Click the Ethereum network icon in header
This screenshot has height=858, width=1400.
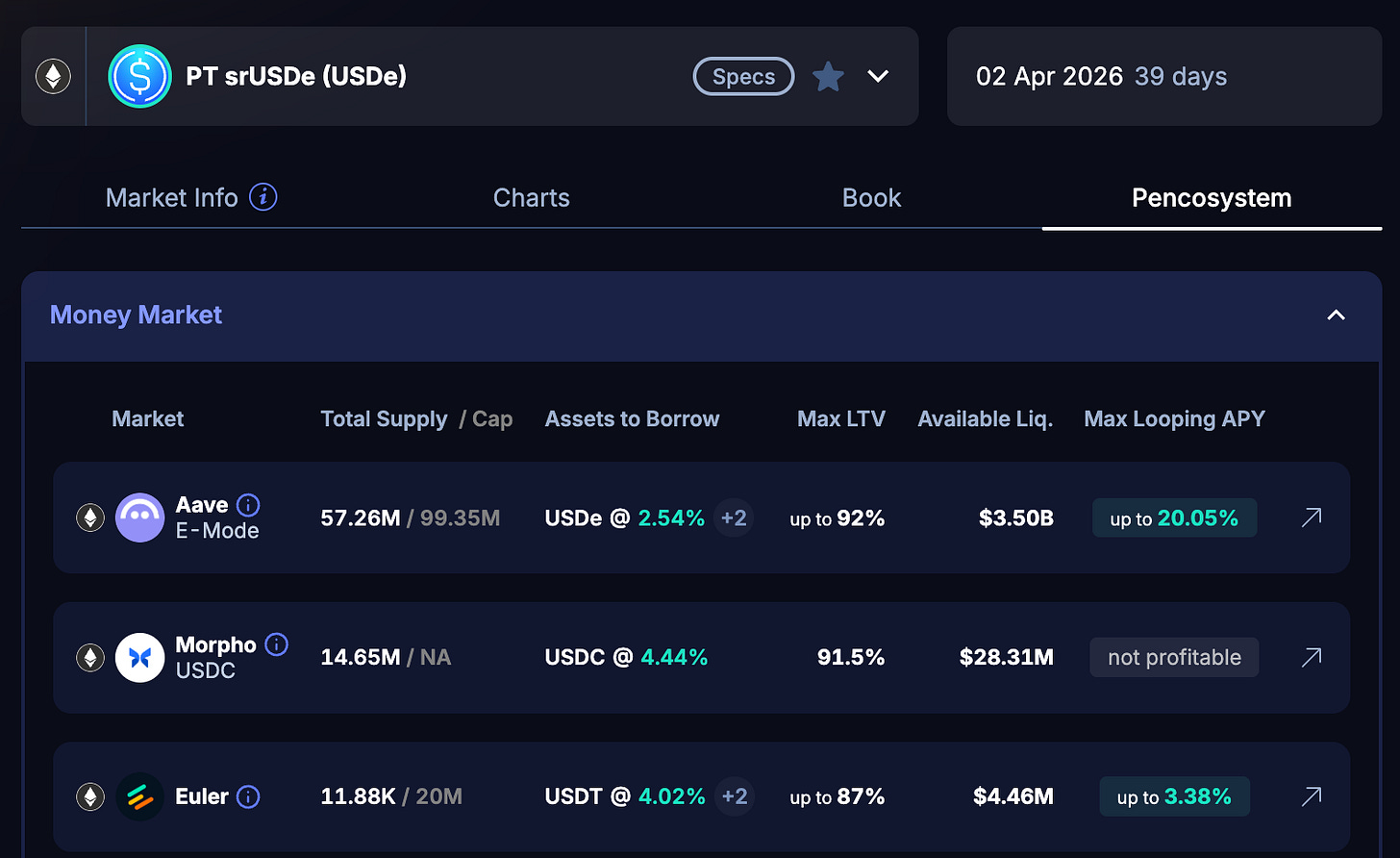[53, 77]
